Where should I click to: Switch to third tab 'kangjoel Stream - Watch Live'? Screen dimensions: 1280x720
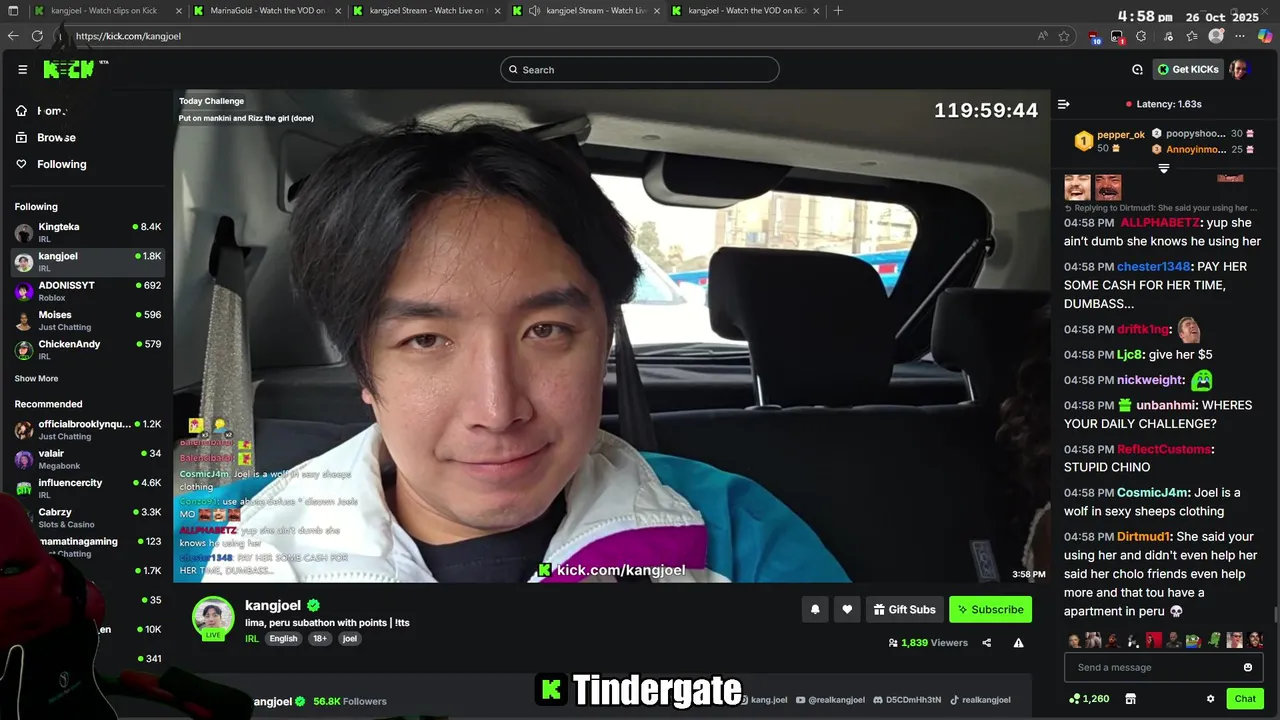pyautogui.click(x=426, y=11)
